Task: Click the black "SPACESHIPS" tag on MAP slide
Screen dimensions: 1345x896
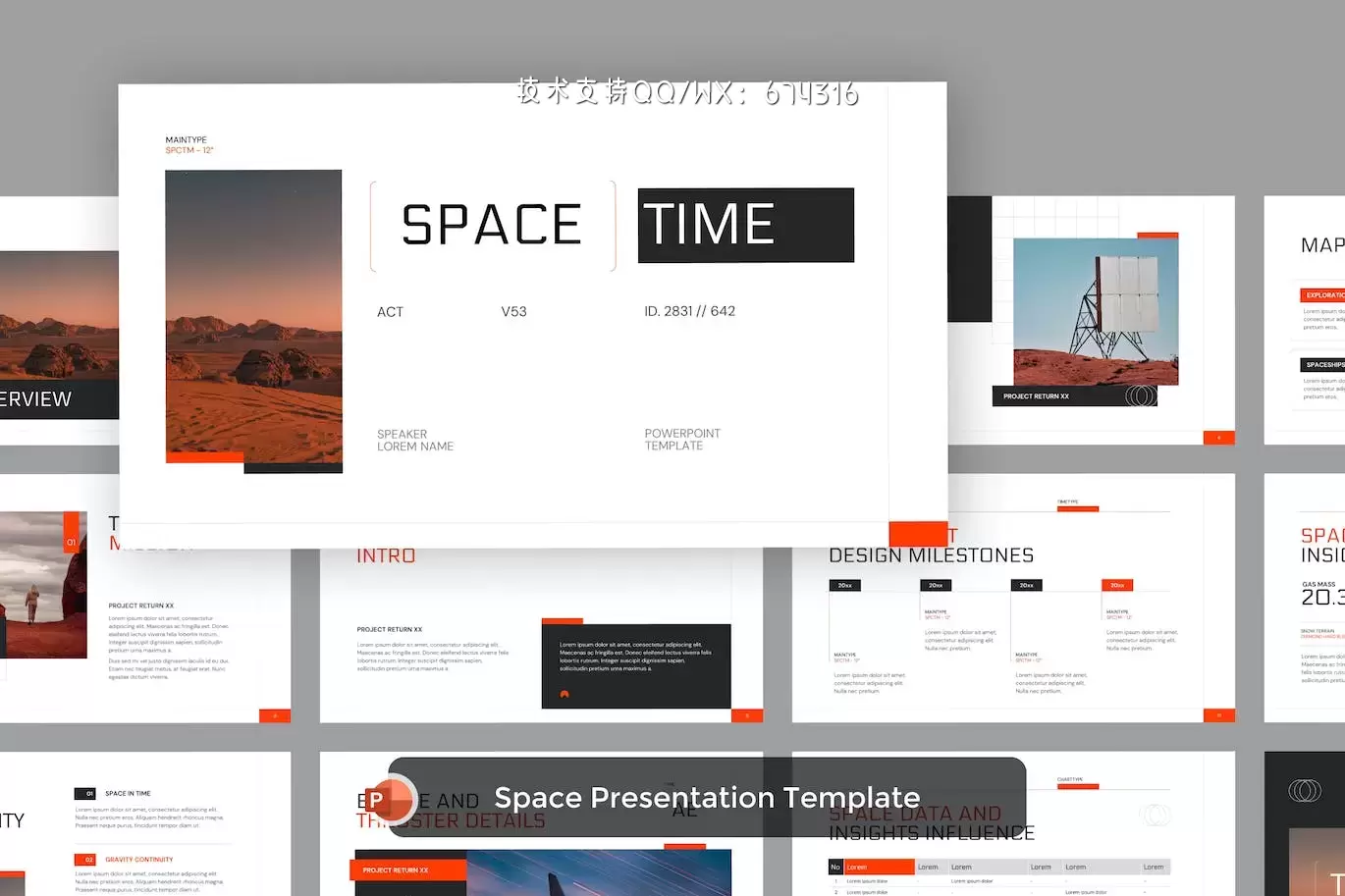Action: tap(1322, 365)
